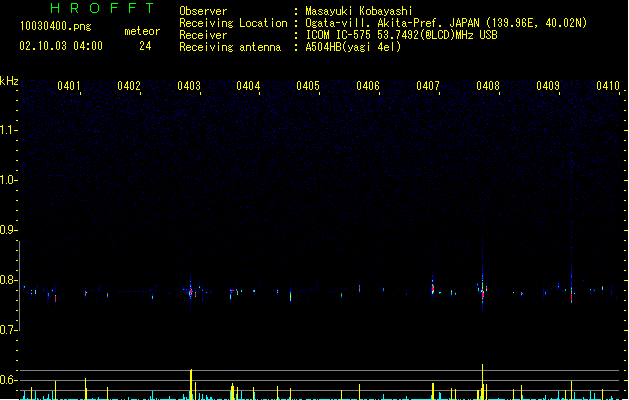The height and width of the screenshot is (400, 629).
Task: Click the Receiving Location label
Action: point(233,23)
